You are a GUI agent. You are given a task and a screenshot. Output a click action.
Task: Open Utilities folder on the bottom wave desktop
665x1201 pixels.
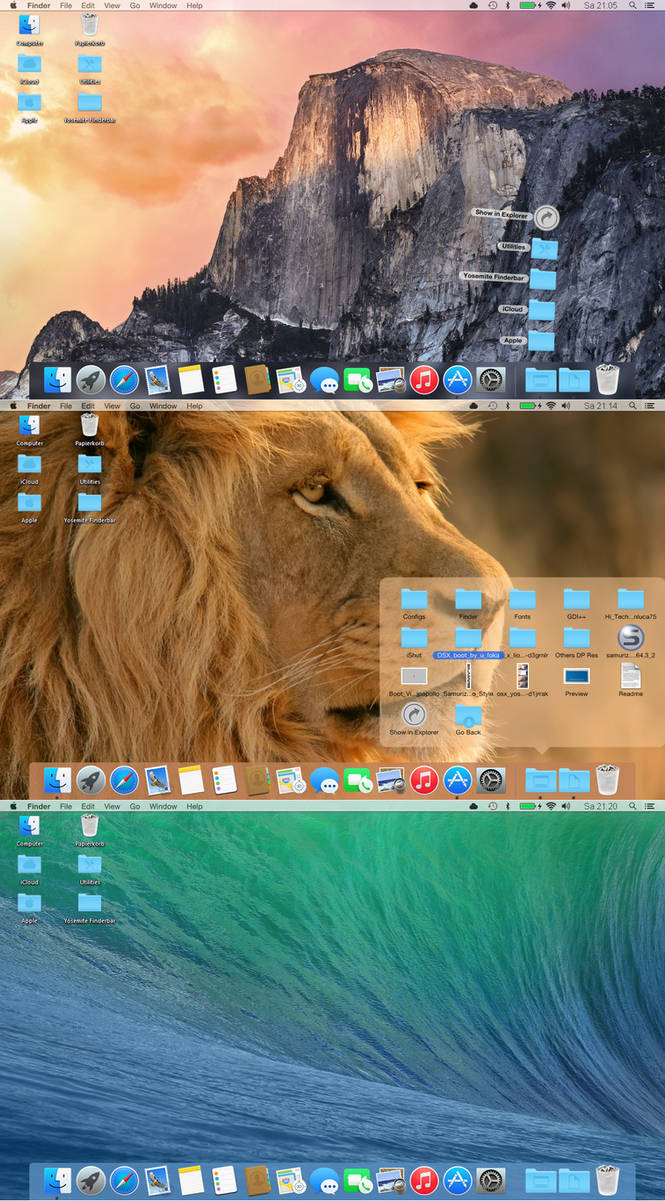pos(90,863)
